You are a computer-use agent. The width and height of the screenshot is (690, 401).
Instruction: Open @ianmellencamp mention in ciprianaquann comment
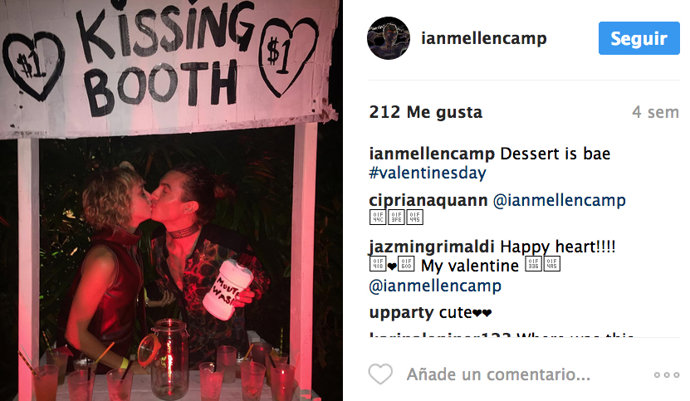coord(559,201)
